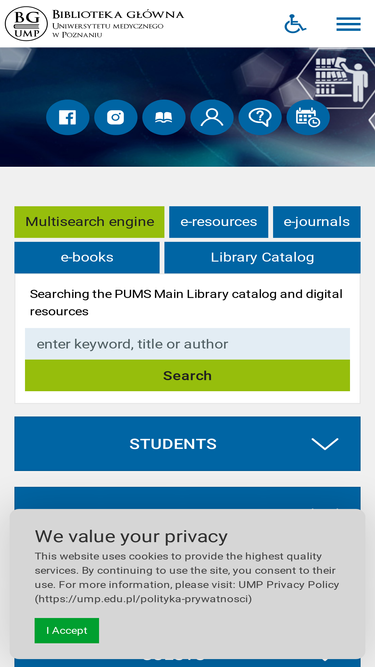The image size is (375, 667).
Task: Switch to the e-journals tab
Action: 317,222
